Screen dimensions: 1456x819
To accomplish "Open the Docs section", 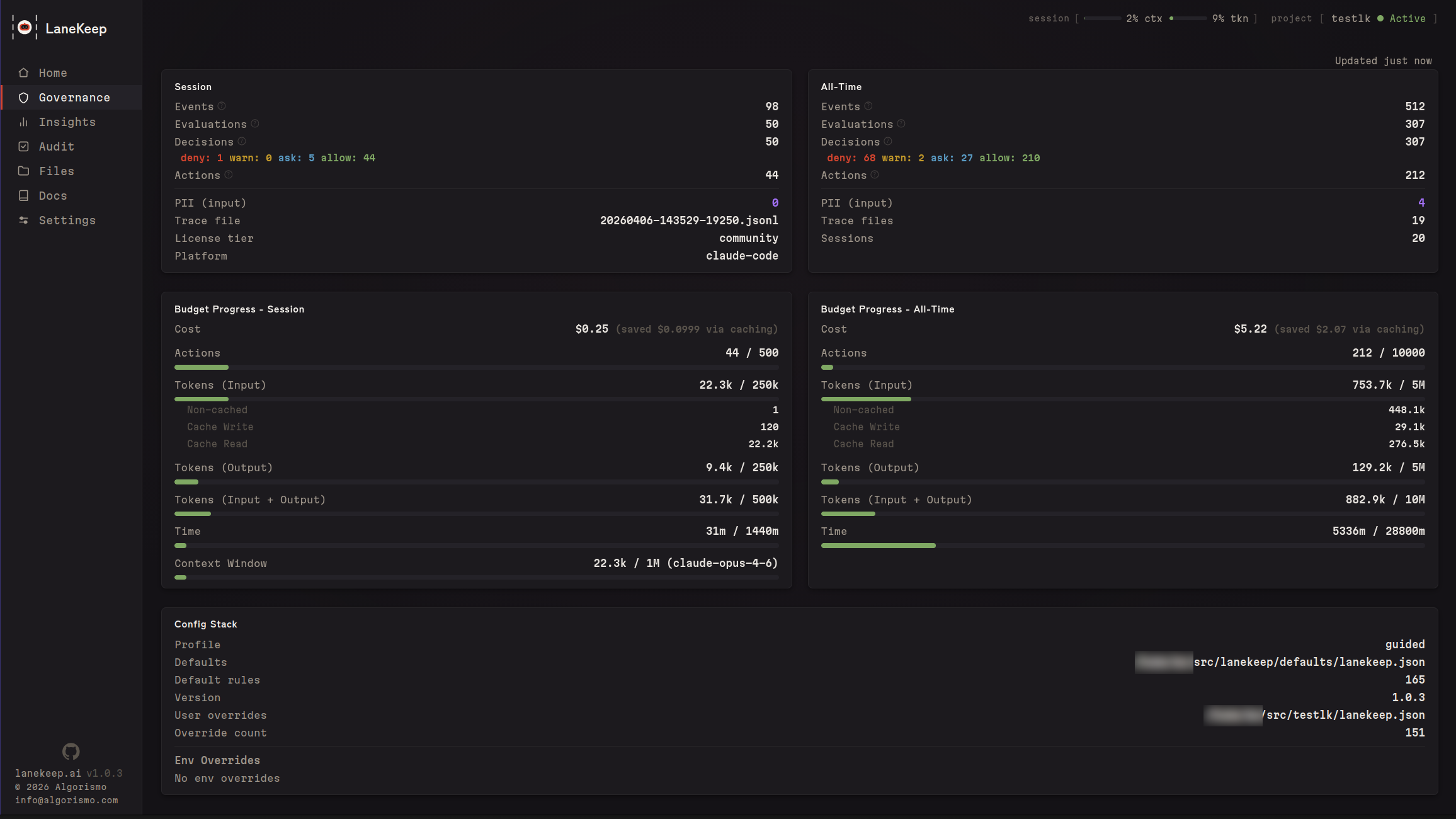I will [x=71, y=196].
